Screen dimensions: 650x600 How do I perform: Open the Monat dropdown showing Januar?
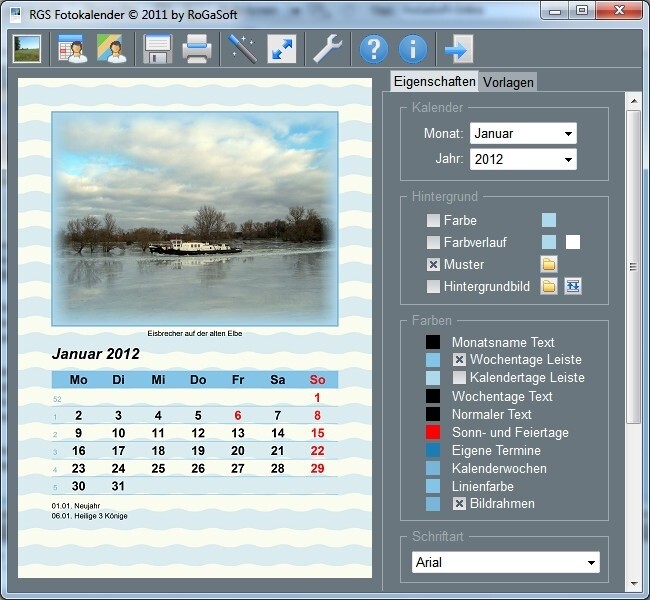click(x=523, y=134)
